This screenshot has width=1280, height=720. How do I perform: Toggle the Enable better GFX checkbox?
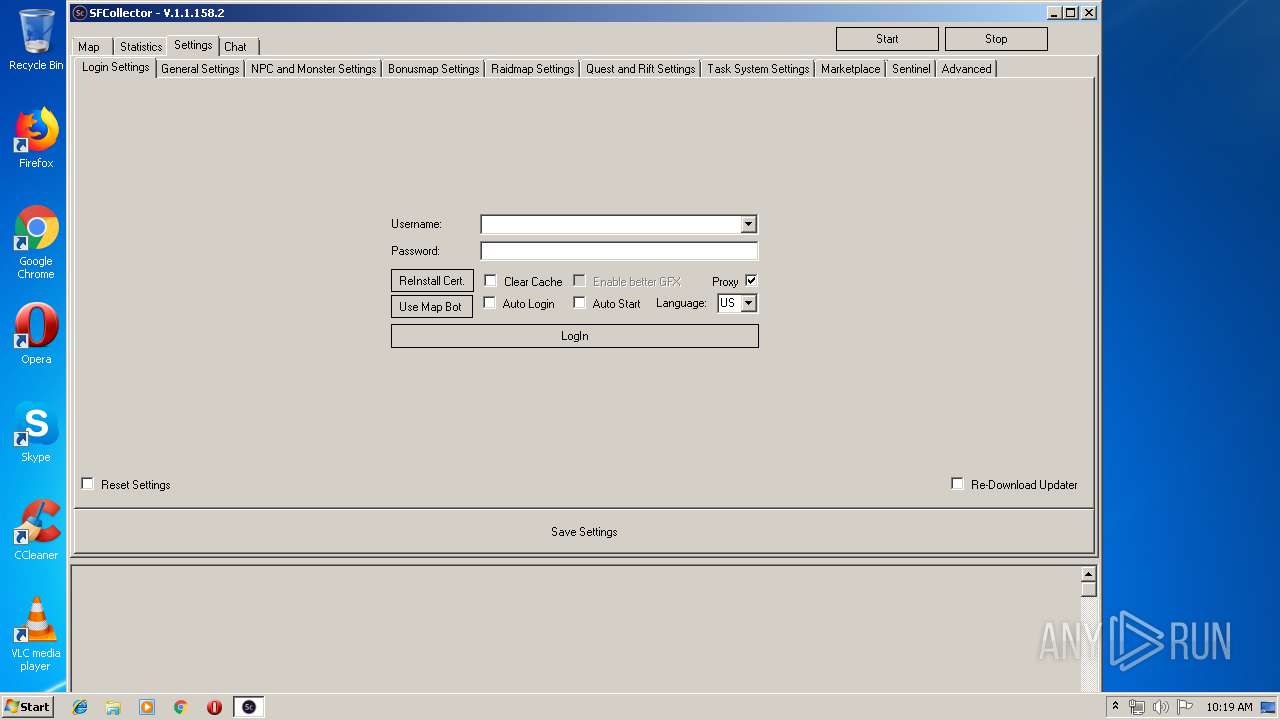579,281
